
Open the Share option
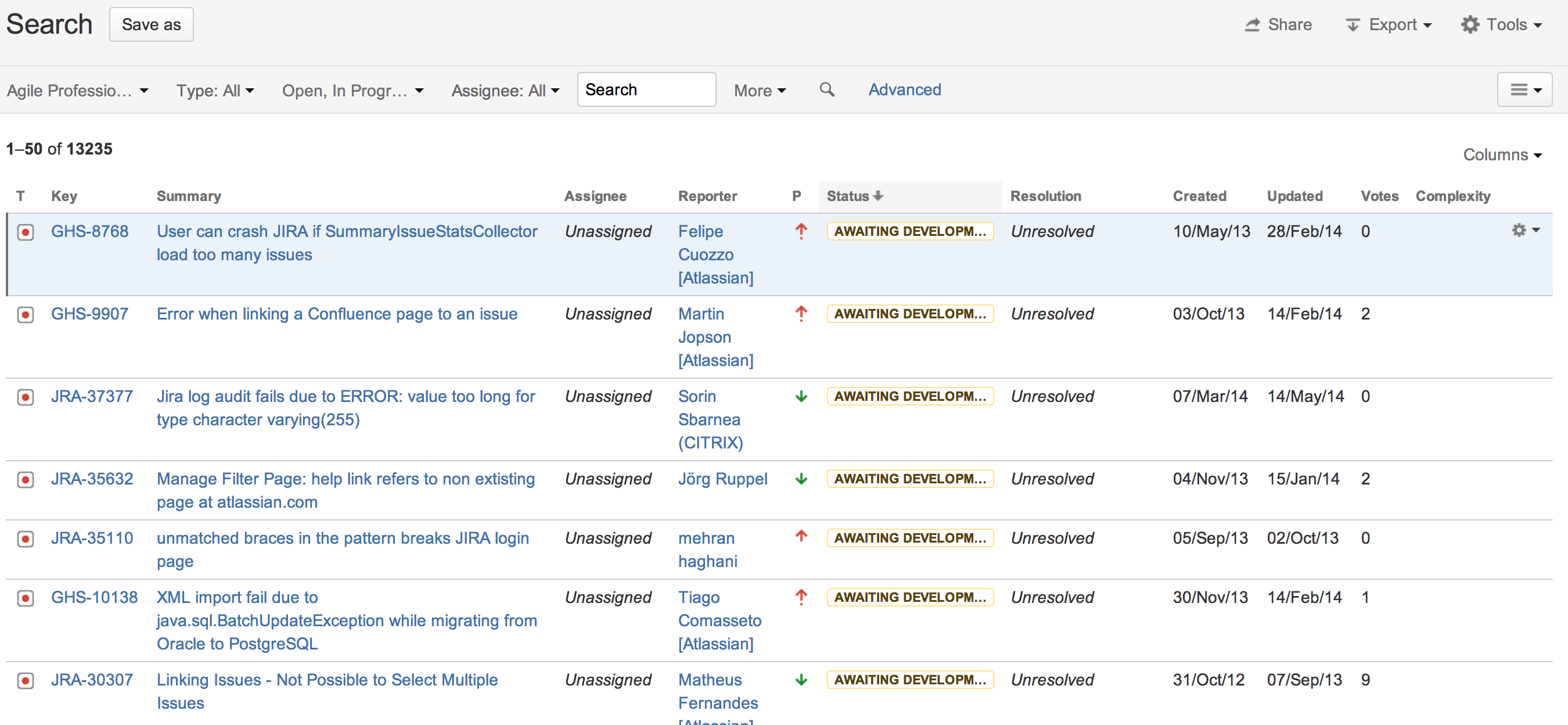click(1278, 25)
